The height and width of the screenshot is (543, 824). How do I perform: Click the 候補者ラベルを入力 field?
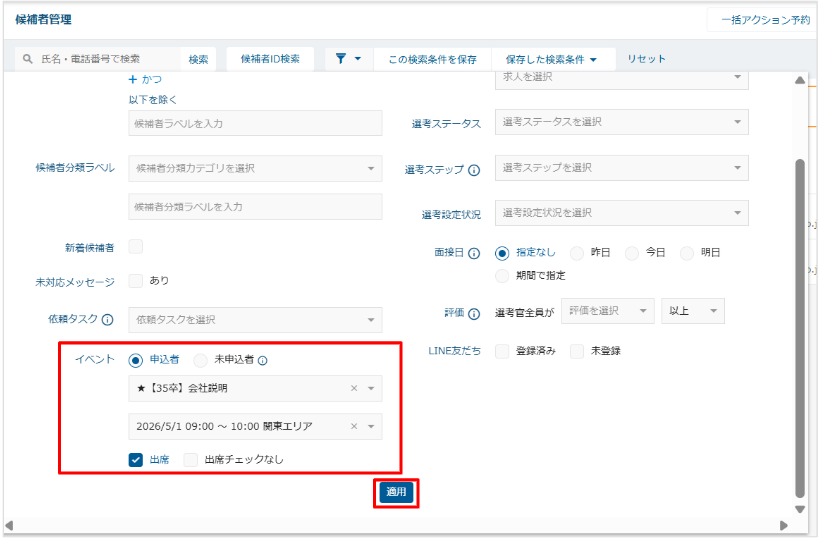(x=255, y=123)
